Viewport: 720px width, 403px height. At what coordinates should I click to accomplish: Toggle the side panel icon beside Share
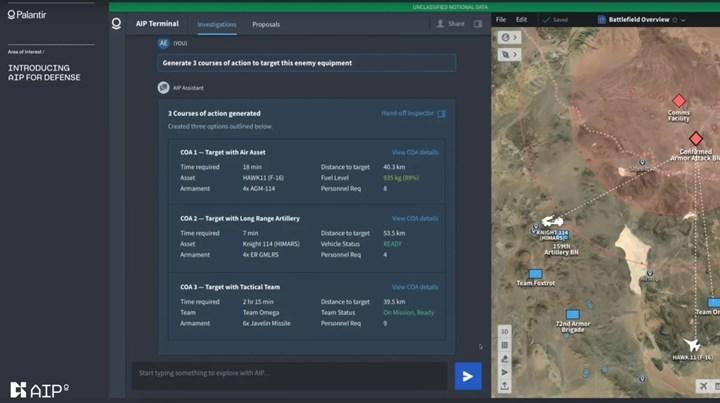(x=478, y=23)
